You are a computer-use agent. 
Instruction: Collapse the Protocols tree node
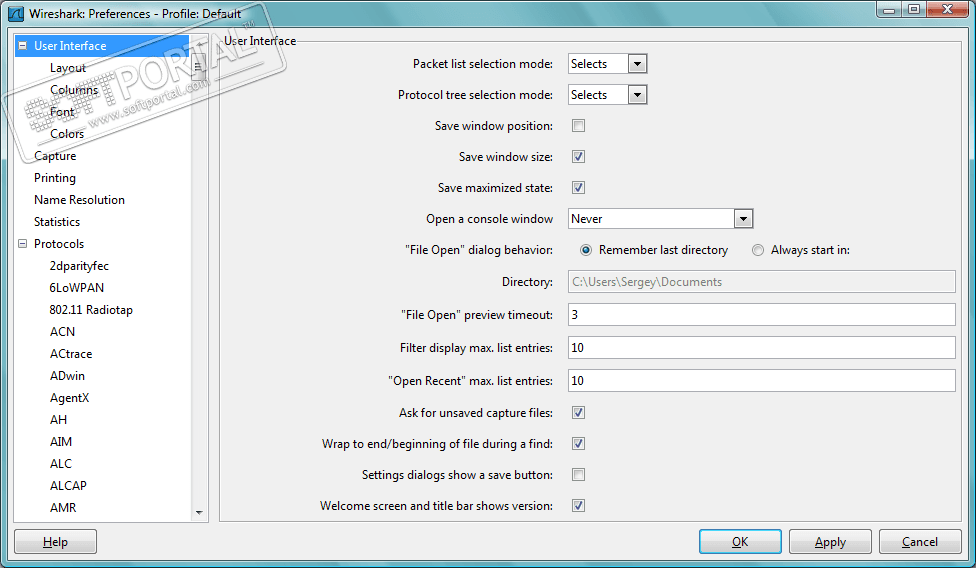[22, 243]
